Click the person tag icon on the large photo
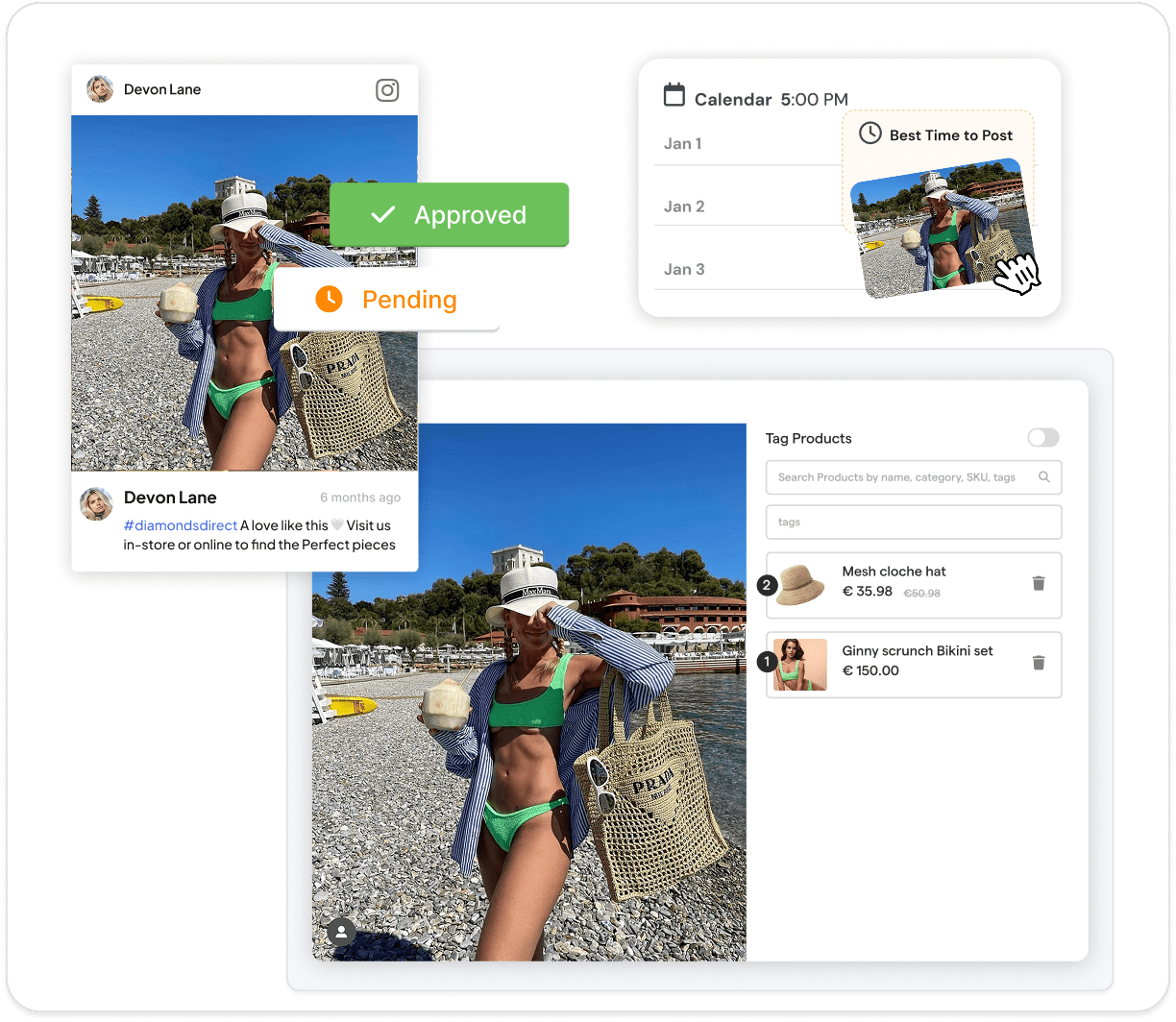 pyautogui.click(x=341, y=932)
